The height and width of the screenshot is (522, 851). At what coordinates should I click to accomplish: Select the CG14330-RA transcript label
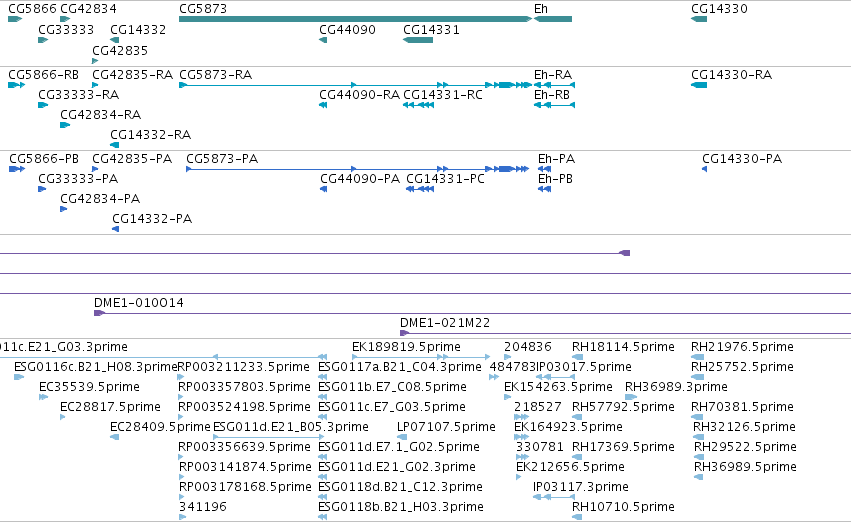tap(732, 74)
